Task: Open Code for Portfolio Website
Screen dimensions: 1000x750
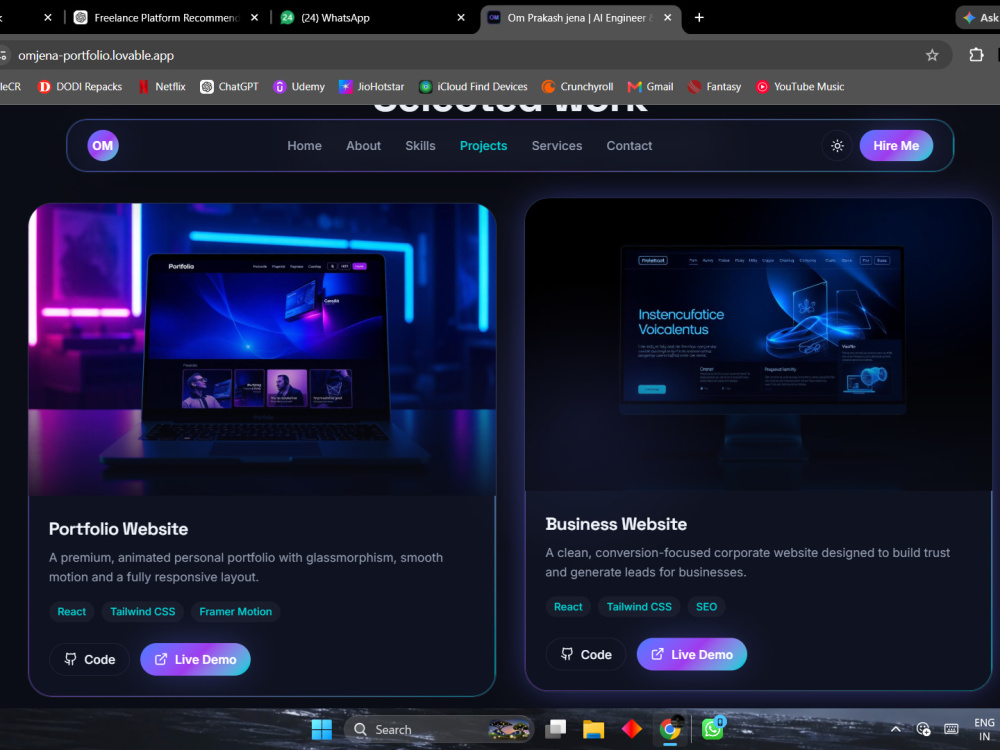Action: [x=89, y=659]
